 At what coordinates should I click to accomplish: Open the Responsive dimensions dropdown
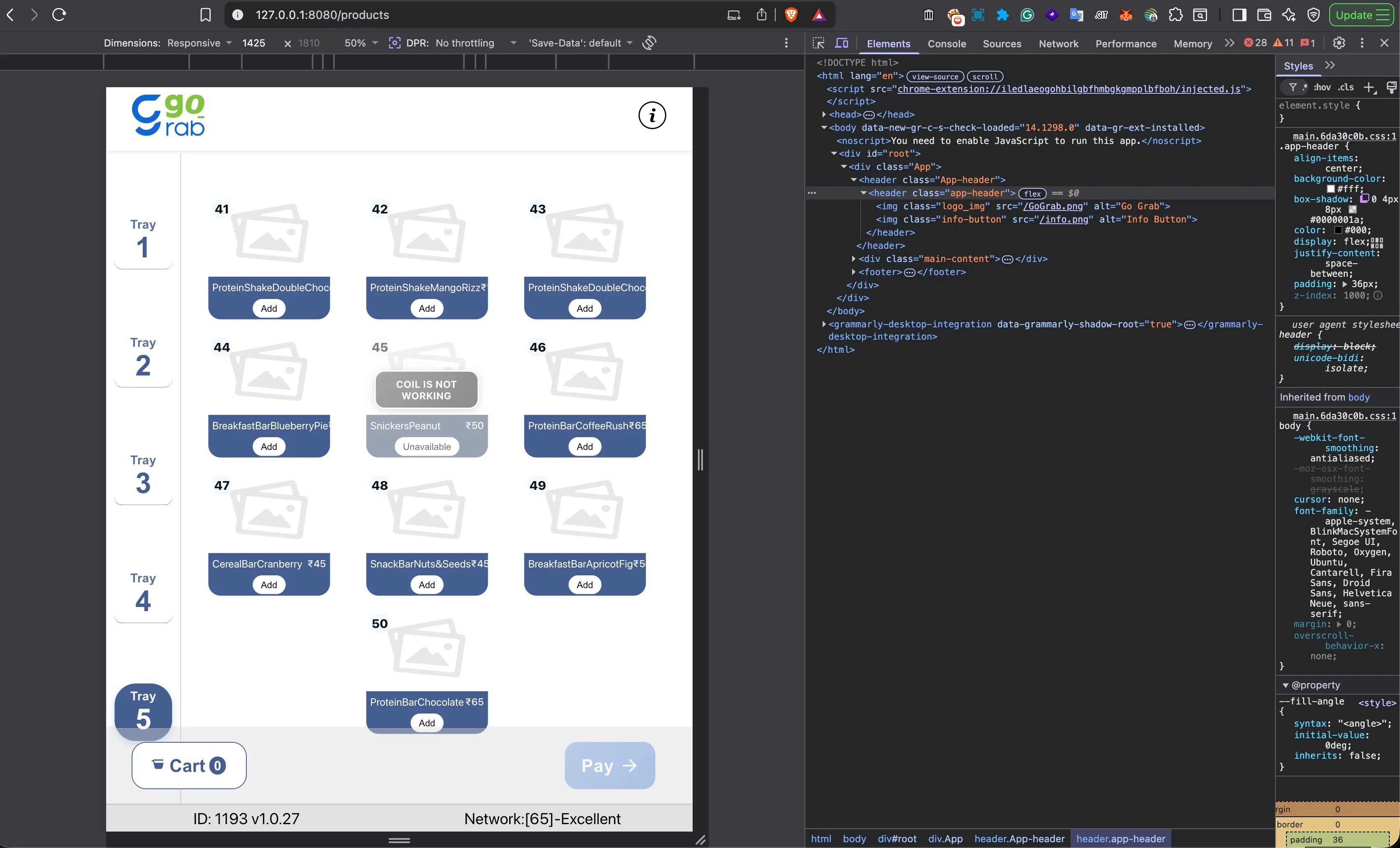click(x=199, y=43)
